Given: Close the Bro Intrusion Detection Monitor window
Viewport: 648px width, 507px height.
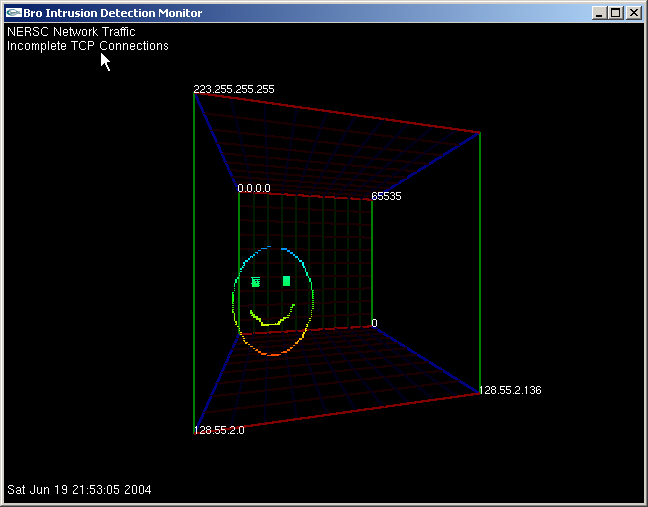Looking at the screenshot, I should (633, 13).
